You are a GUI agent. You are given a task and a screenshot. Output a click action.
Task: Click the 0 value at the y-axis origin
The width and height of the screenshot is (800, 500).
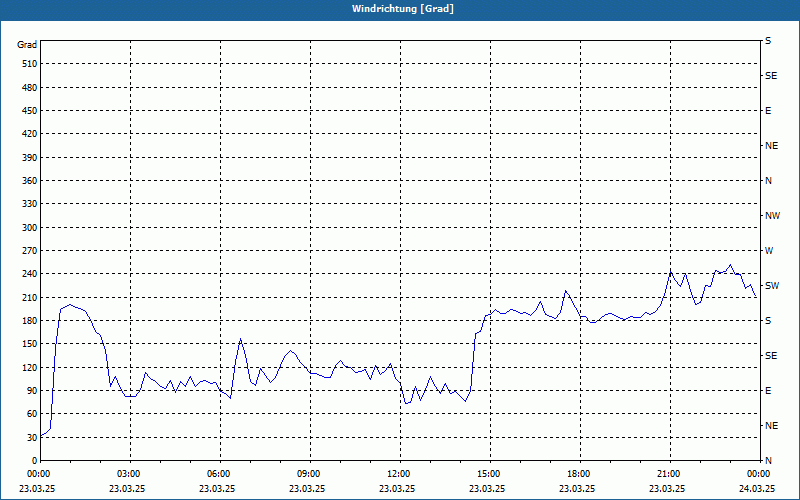35,460
